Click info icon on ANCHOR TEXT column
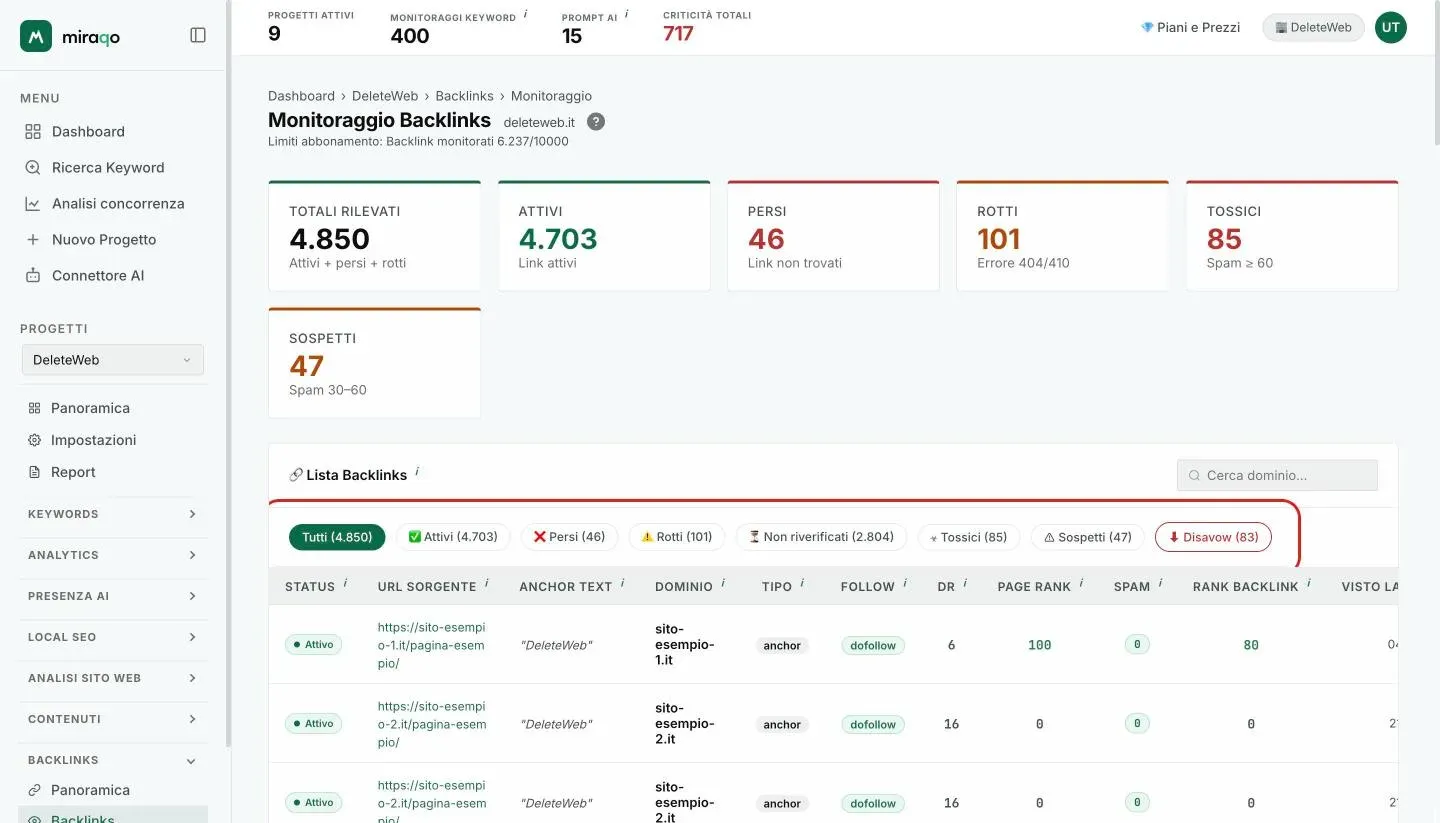This screenshot has width=1440, height=823. tap(622, 583)
